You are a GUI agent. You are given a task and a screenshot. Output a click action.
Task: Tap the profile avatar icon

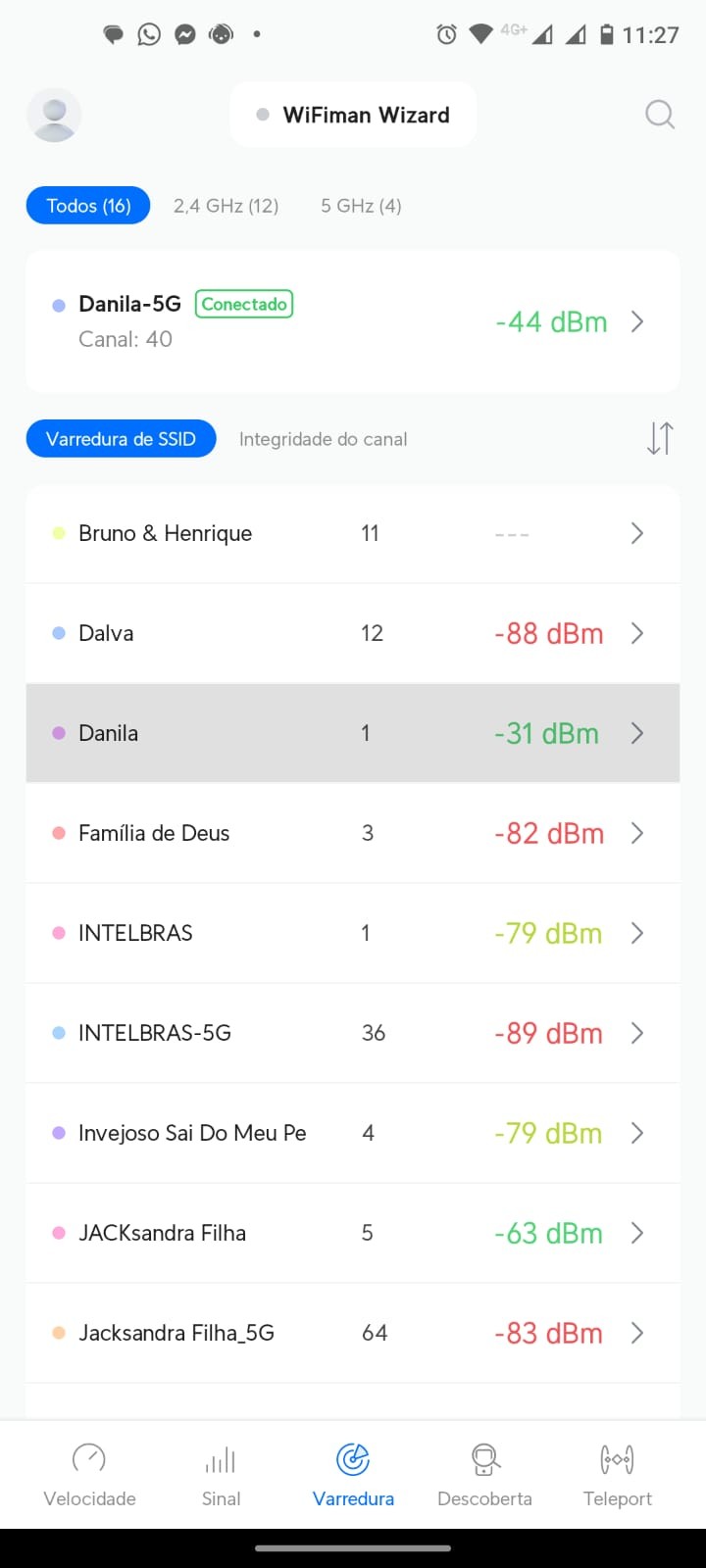click(x=54, y=115)
